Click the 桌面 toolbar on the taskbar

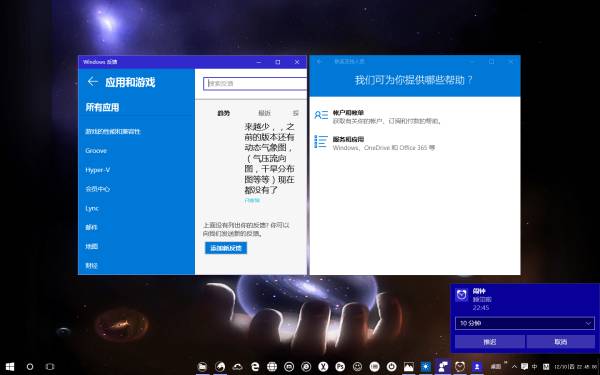[496, 367]
